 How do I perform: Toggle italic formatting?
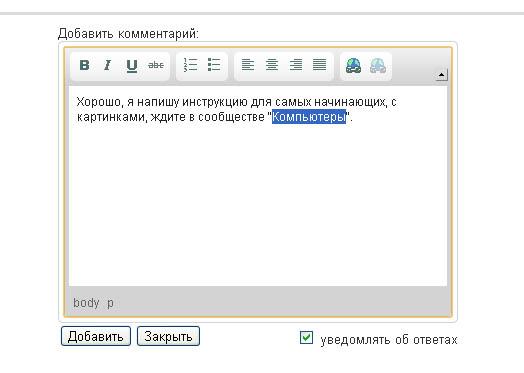108,65
